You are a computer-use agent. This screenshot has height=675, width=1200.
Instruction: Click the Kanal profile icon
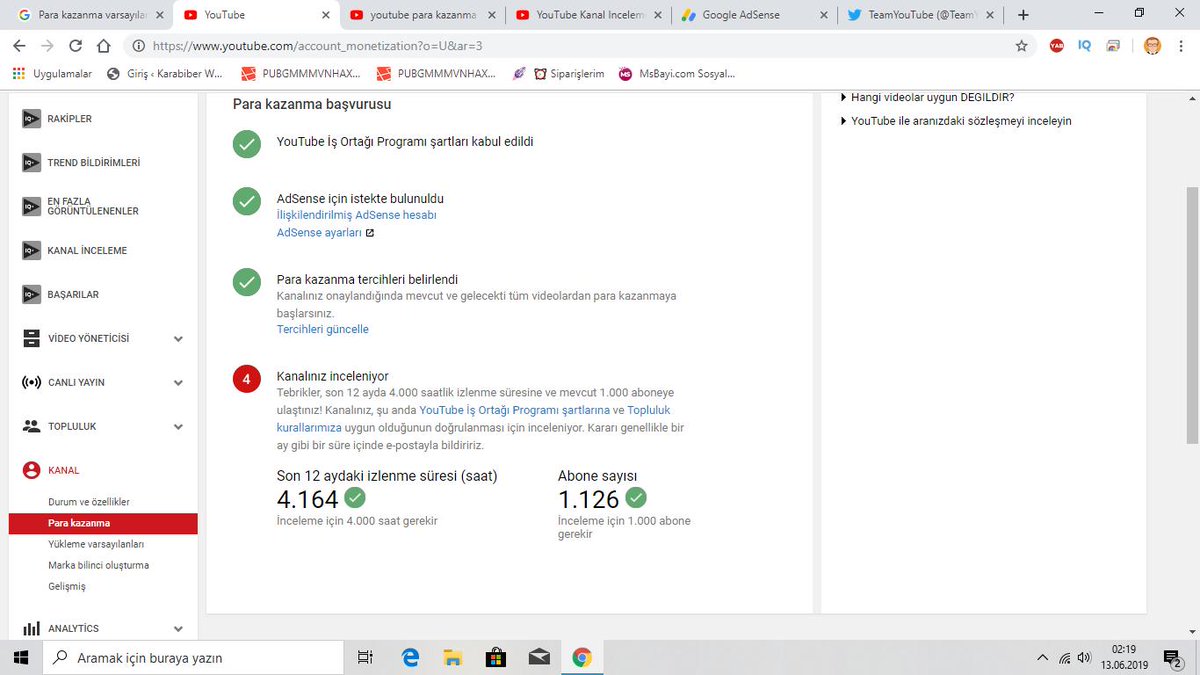point(31,470)
